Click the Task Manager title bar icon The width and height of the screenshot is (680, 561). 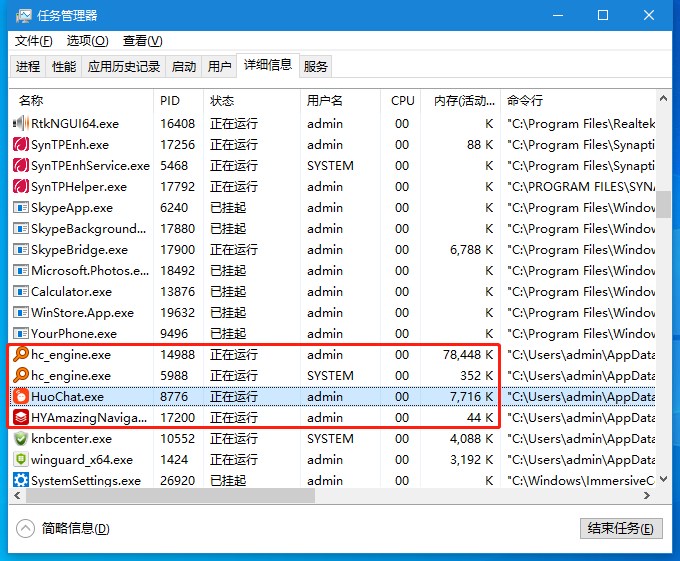pos(21,16)
